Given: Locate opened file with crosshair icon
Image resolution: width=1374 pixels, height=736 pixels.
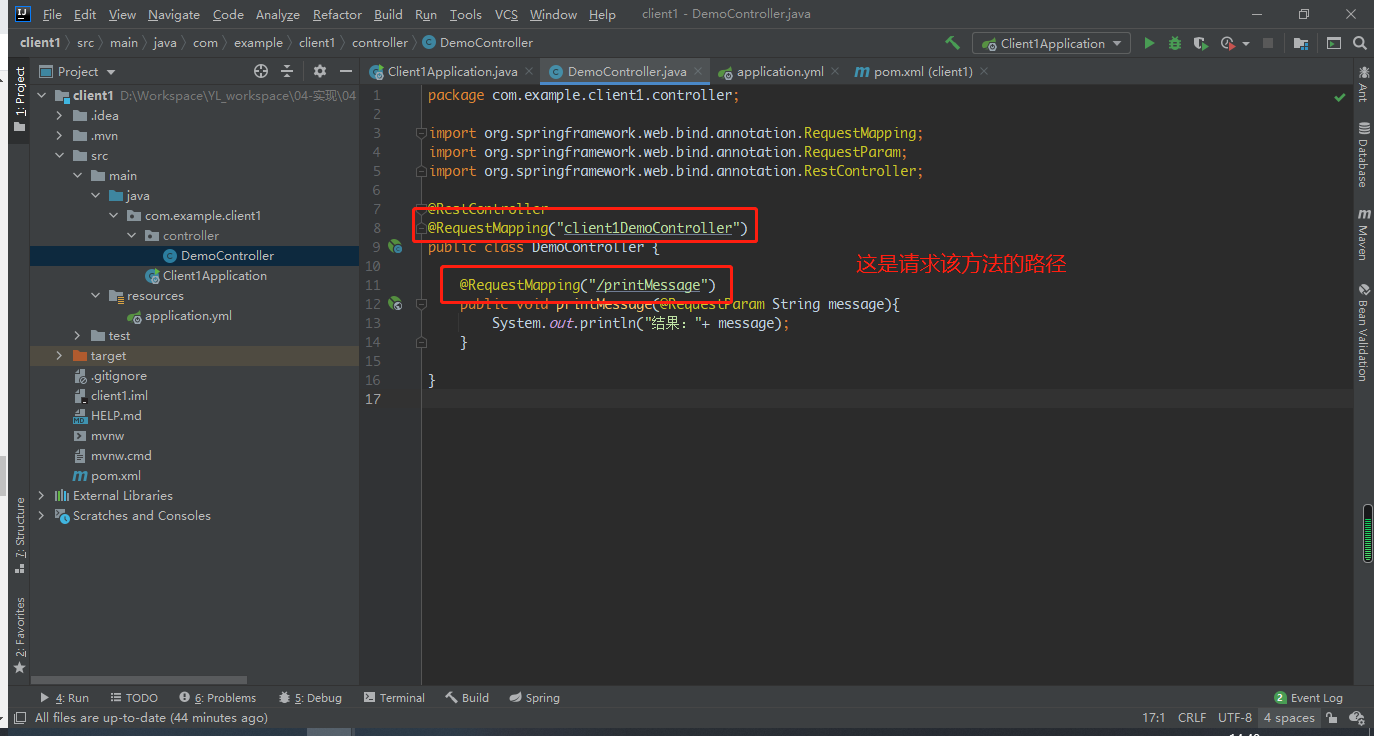Looking at the screenshot, I should coord(261,71).
